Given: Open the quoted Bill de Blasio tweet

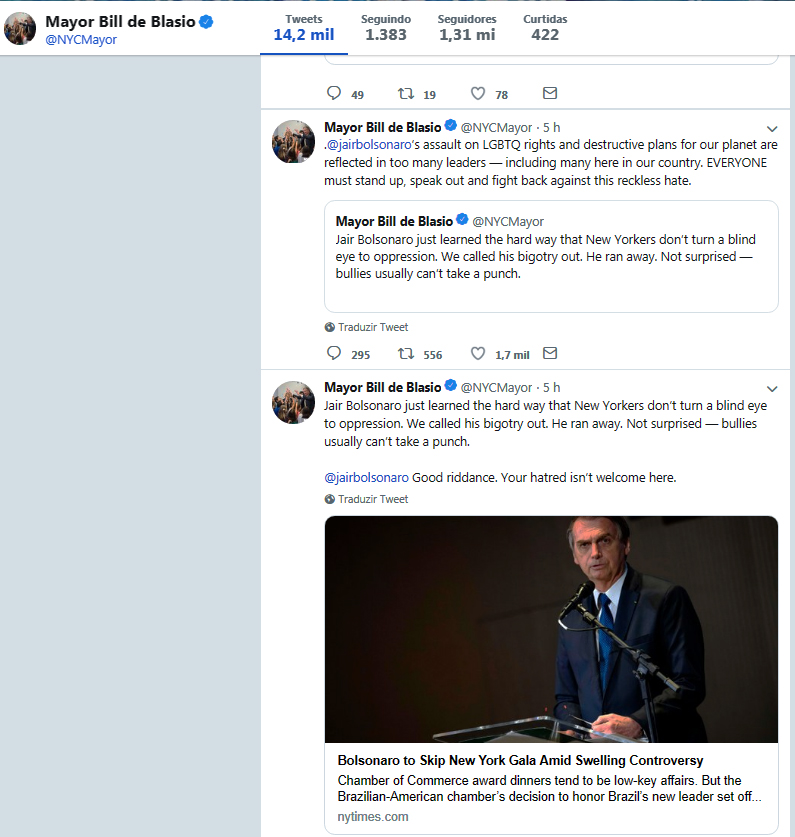Looking at the screenshot, I should point(551,255).
